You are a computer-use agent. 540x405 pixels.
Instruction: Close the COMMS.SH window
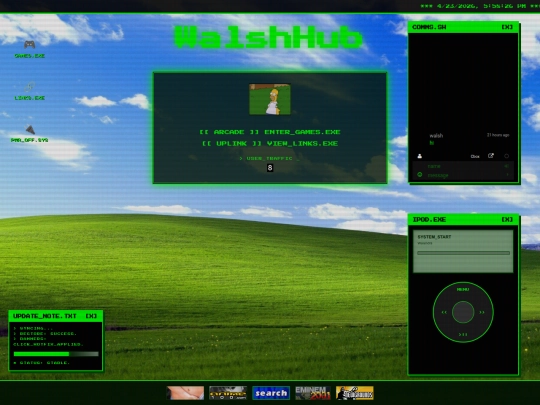coord(507,27)
